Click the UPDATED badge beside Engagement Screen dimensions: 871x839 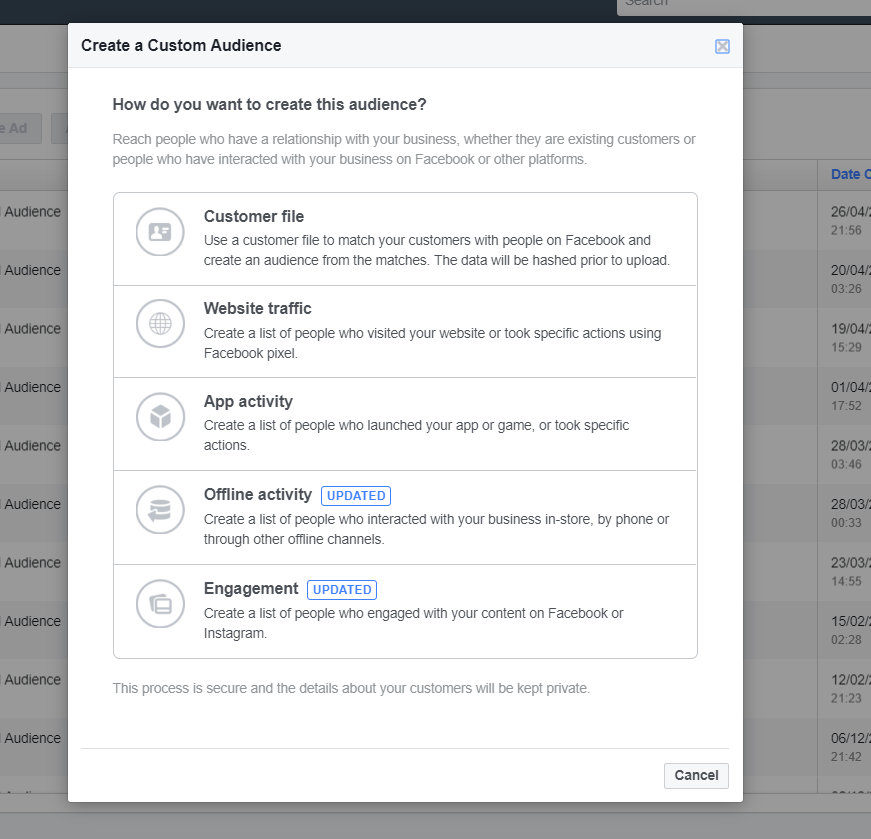(x=342, y=589)
